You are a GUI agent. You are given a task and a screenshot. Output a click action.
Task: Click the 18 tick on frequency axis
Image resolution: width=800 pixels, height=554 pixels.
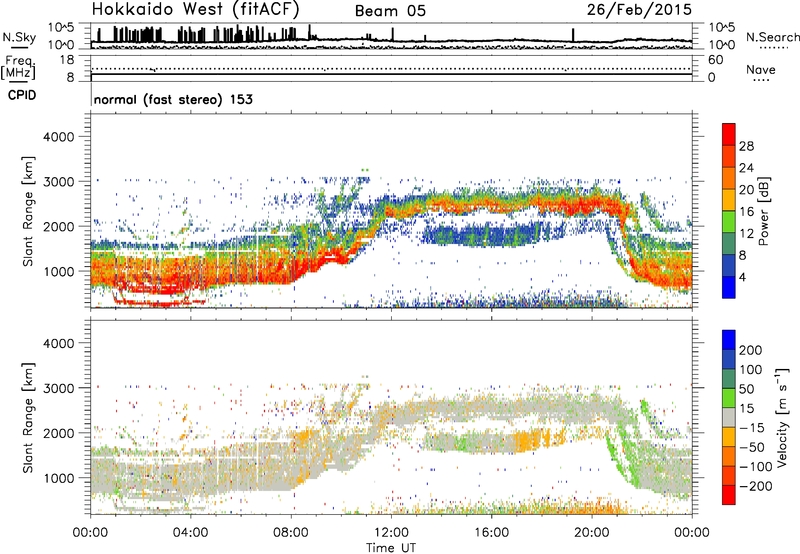pos(67,60)
